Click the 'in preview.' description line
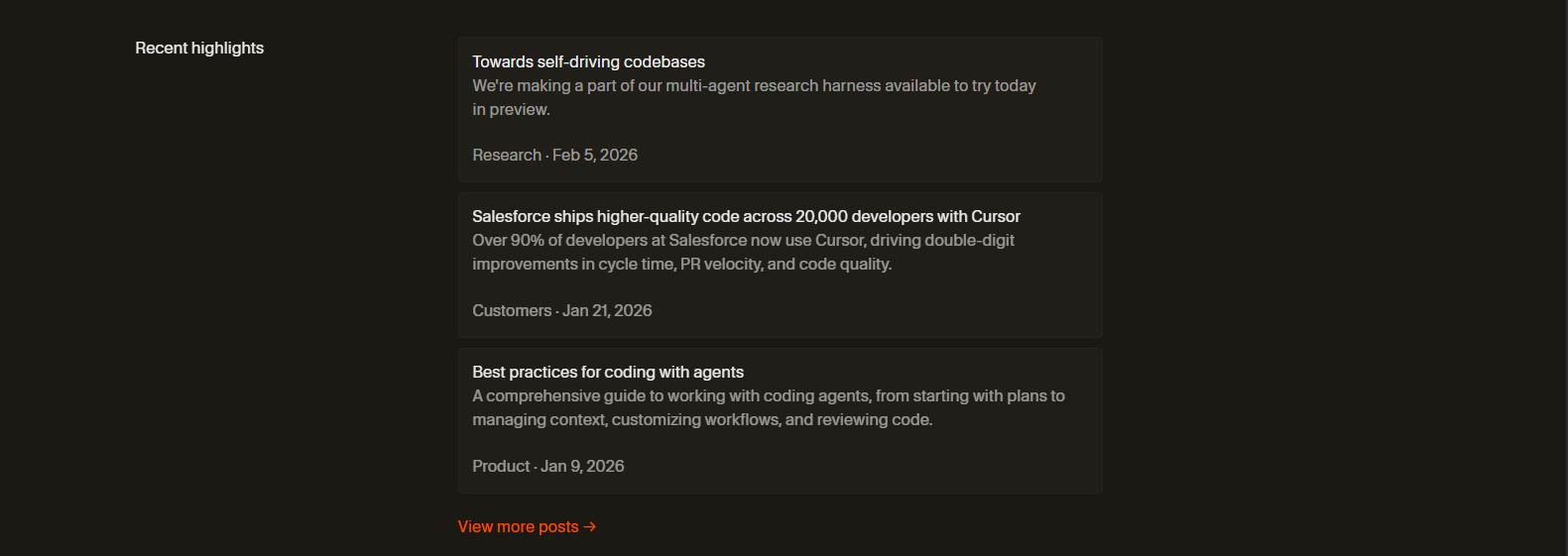 pyautogui.click(x=511, y=110)
